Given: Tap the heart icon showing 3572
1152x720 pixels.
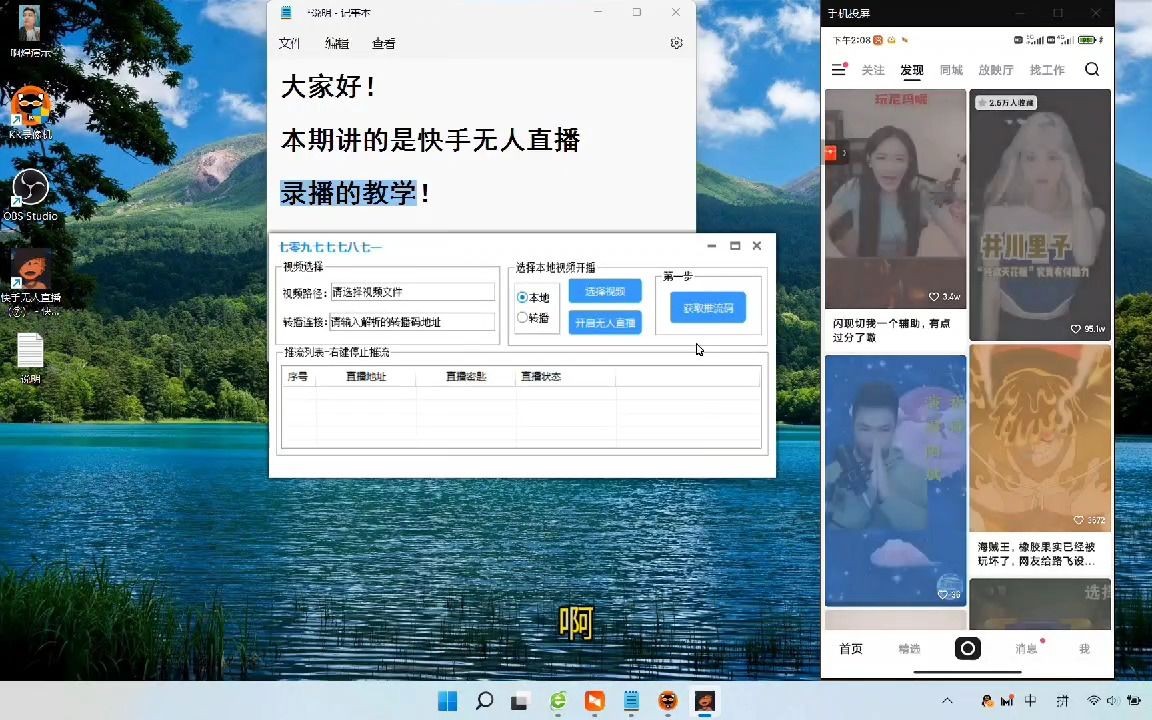Looking at the screenshot, I should [1079, 519].
